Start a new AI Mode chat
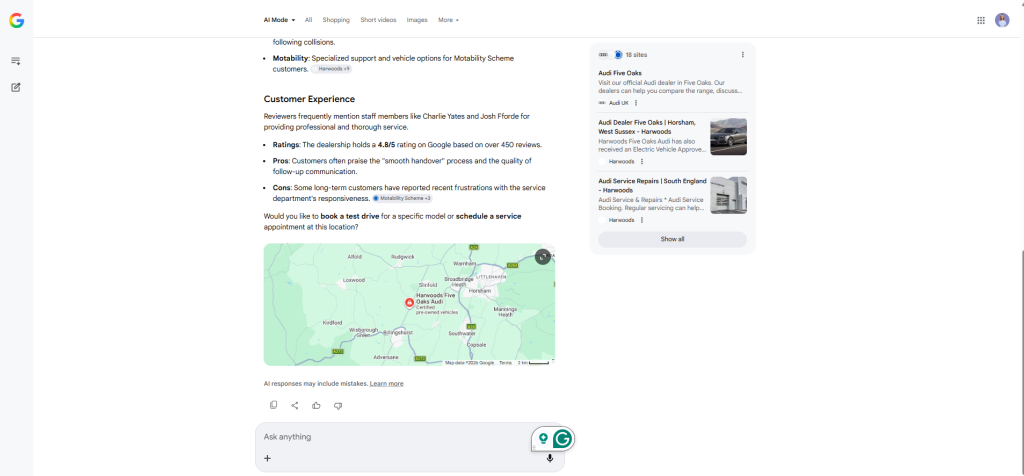 tap(16, 87)
